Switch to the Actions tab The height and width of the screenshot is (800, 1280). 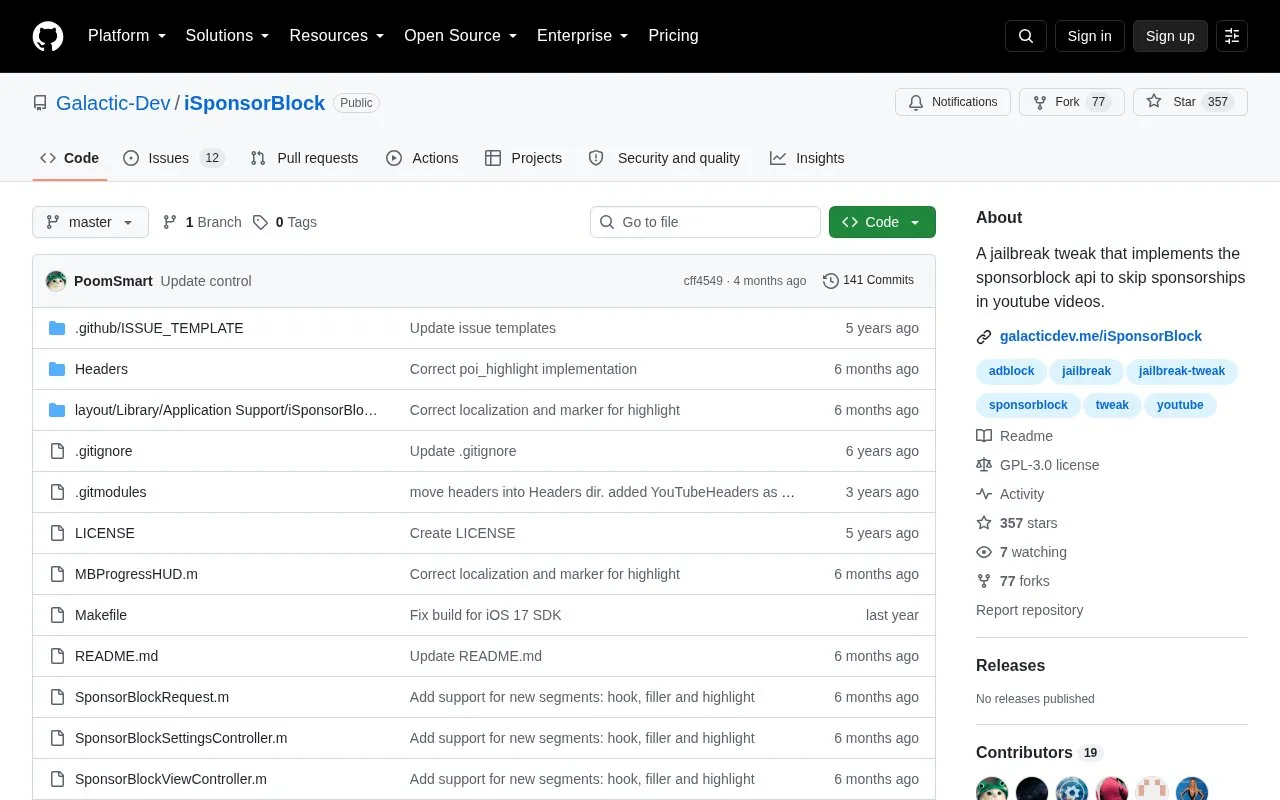click(422, 158)
